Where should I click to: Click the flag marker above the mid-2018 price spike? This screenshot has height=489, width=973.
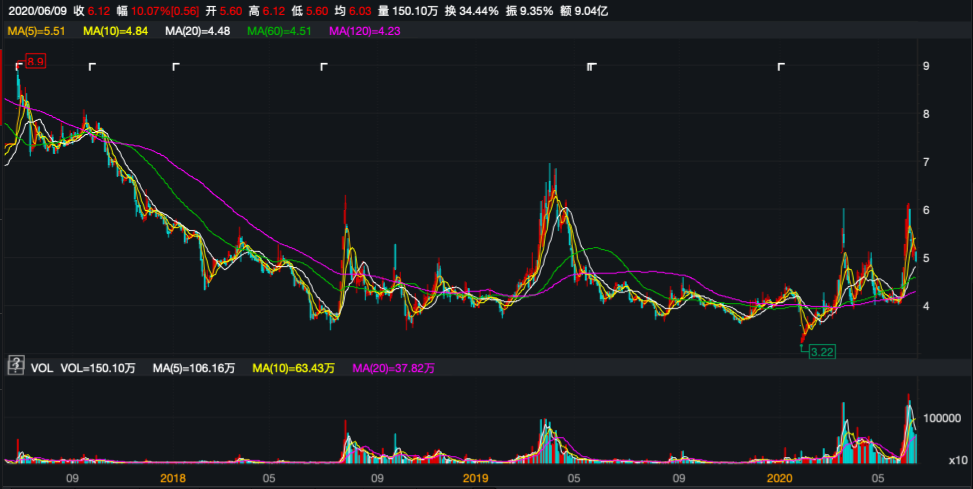click(x=324, y=66)
